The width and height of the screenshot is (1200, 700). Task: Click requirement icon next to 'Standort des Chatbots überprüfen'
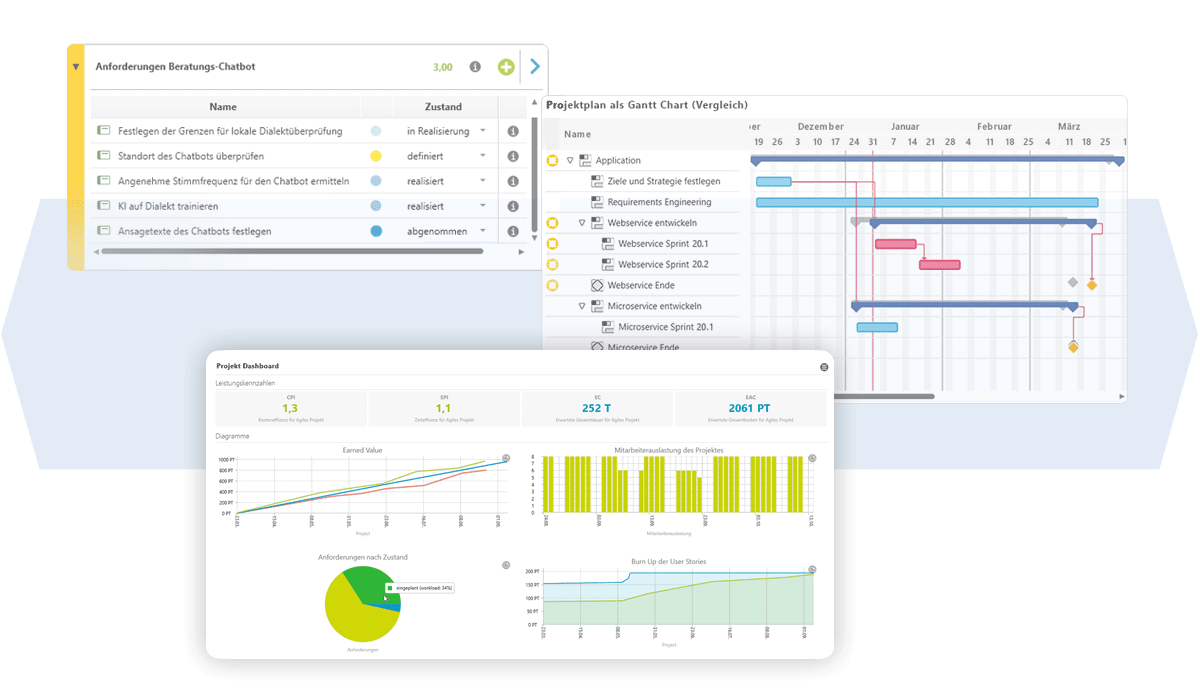(103, 156)
